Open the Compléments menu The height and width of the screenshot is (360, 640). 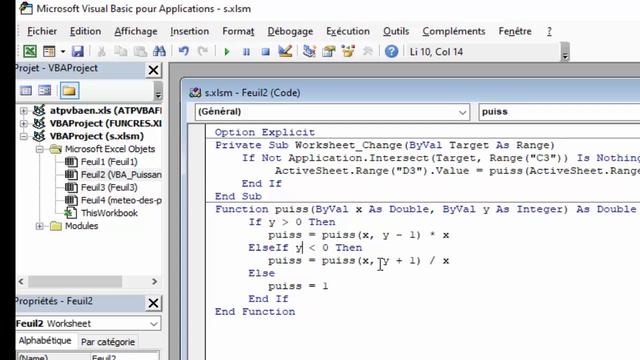453,31
